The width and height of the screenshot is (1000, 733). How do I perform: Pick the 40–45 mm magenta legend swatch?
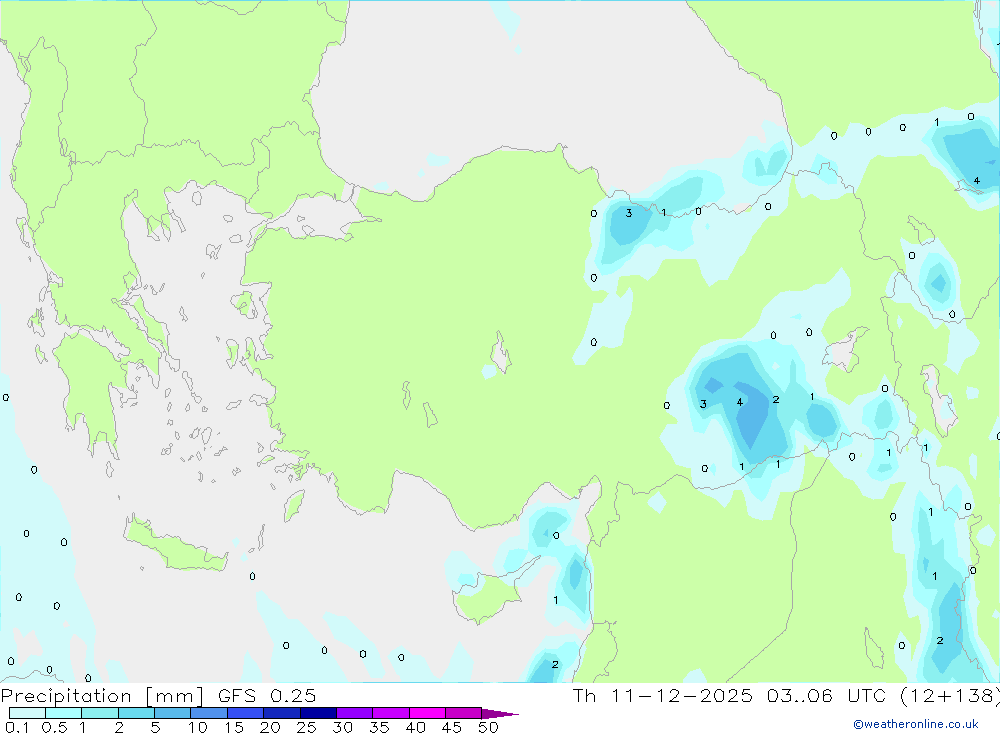tap(427, 713)
